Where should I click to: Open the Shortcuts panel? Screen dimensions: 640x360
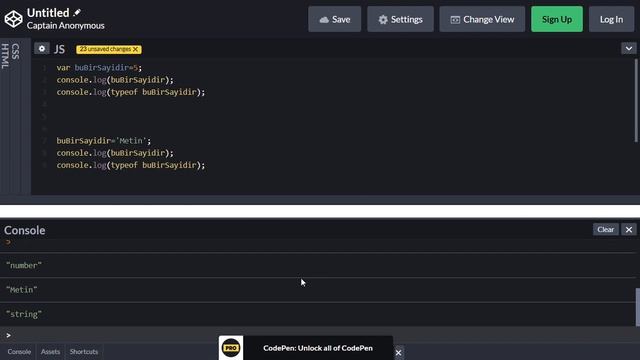click(84, 351)
